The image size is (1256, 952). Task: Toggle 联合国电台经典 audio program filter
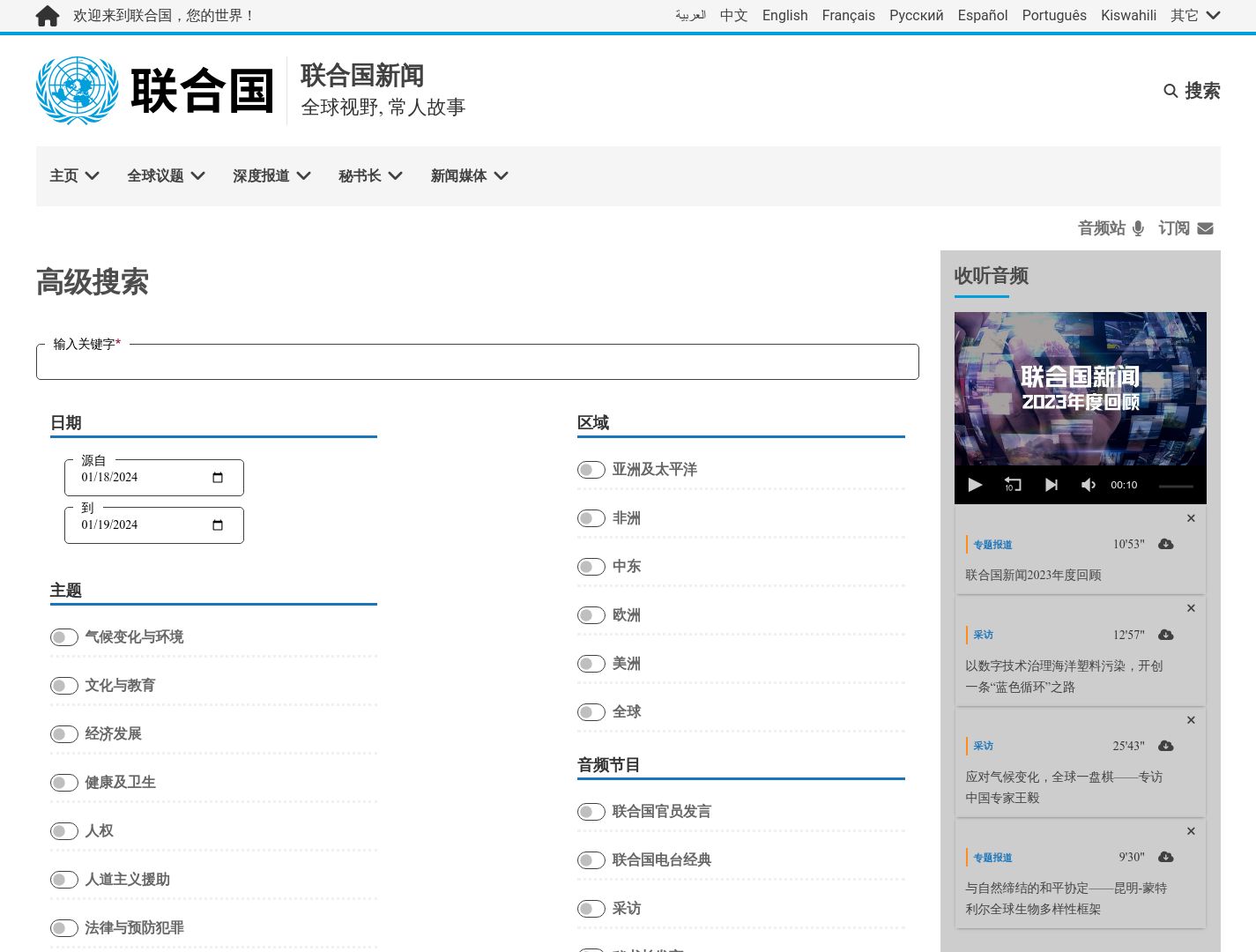pos(591,860)
